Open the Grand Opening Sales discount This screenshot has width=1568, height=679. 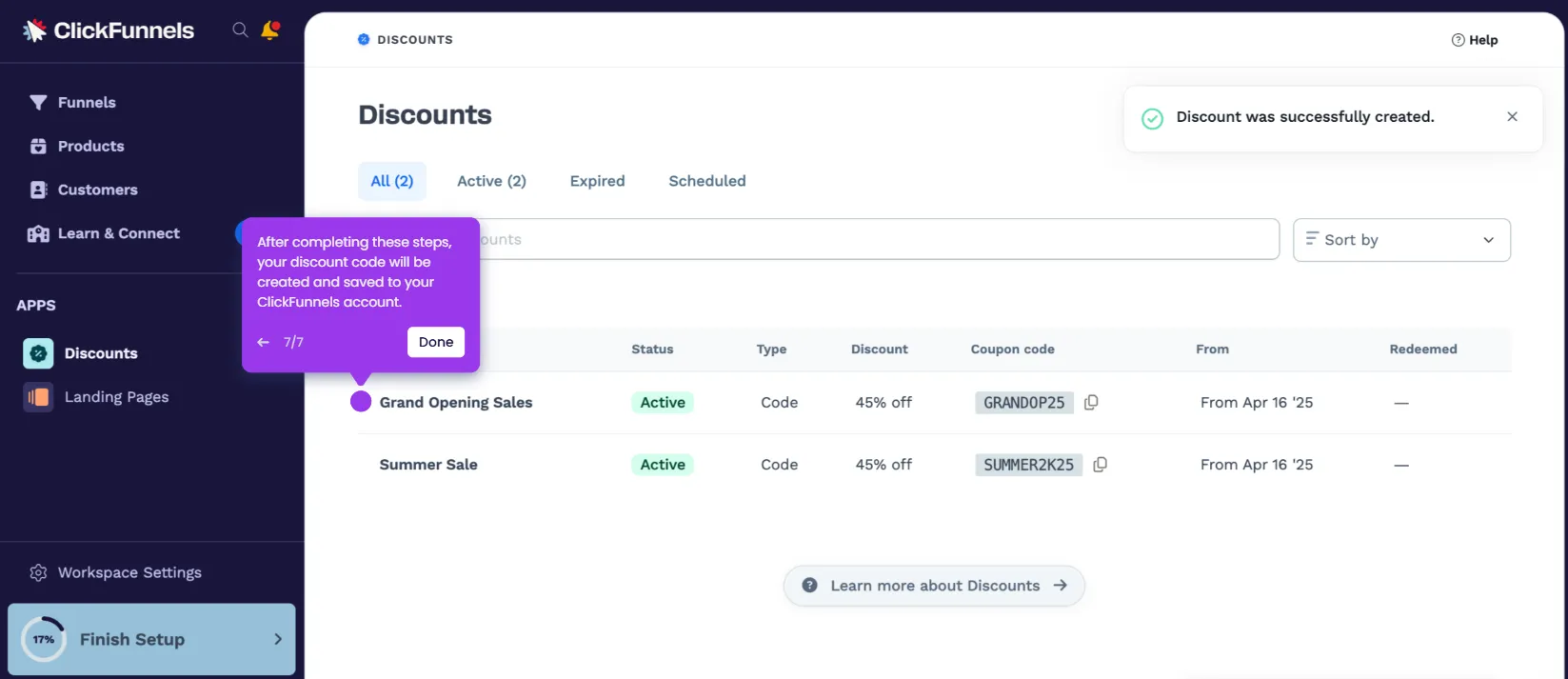(456, 403)
